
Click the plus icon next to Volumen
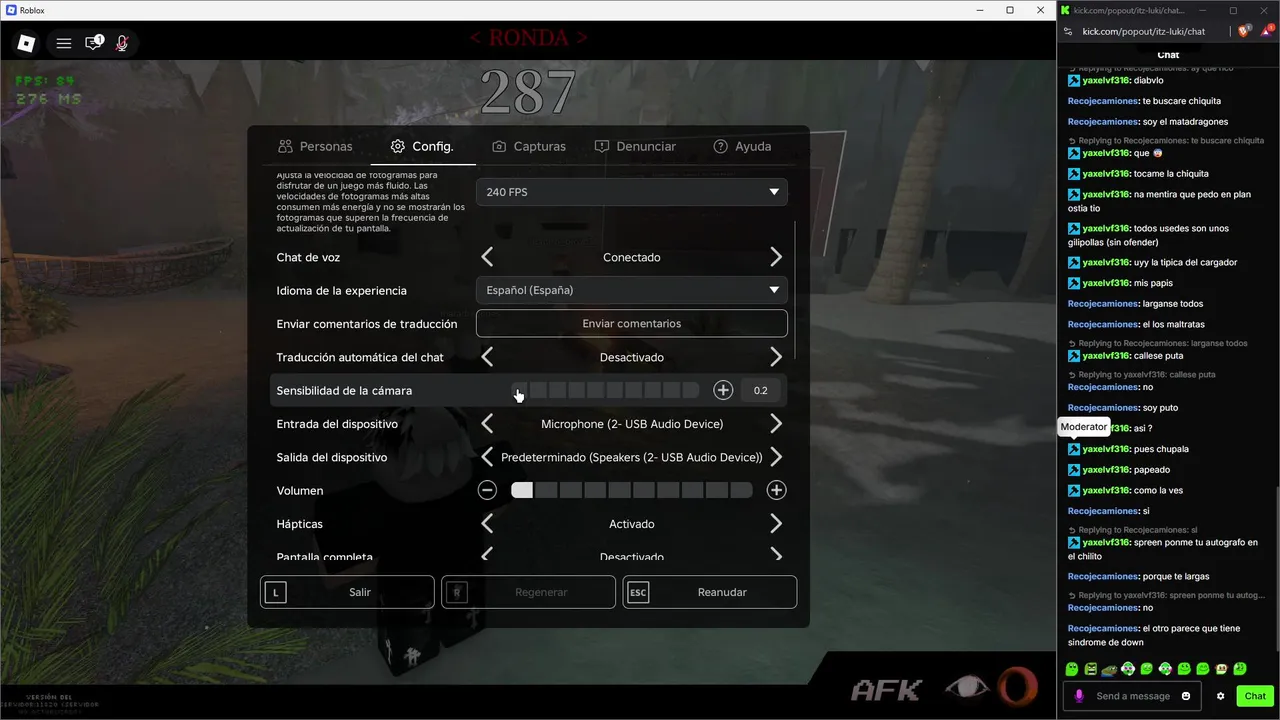click(x=776, y=490)
